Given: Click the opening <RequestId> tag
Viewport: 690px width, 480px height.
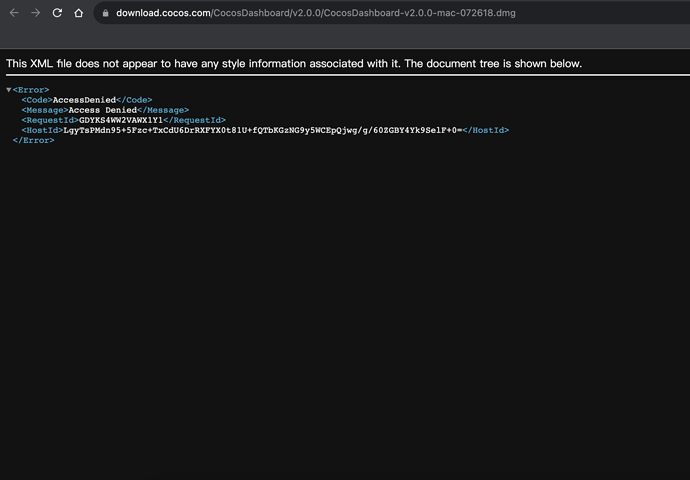Looking at the screenshot, I should click(x=50, y=120).
